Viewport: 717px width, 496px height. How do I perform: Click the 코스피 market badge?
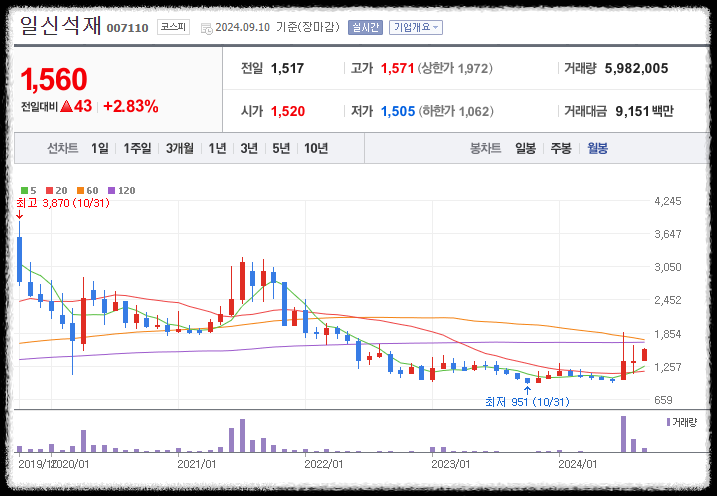(173, 27)
